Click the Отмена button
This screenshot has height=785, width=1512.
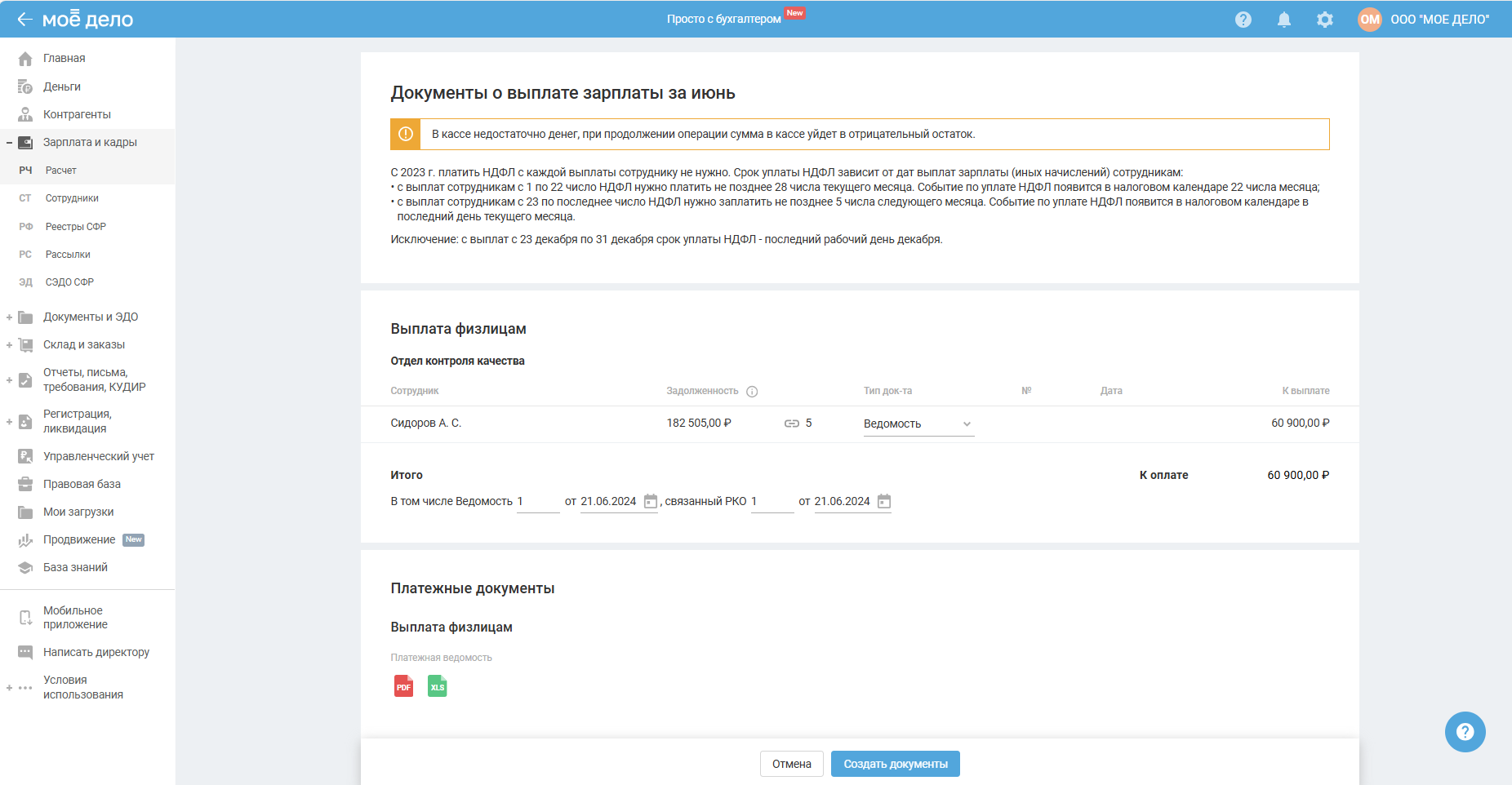point(792,764)
